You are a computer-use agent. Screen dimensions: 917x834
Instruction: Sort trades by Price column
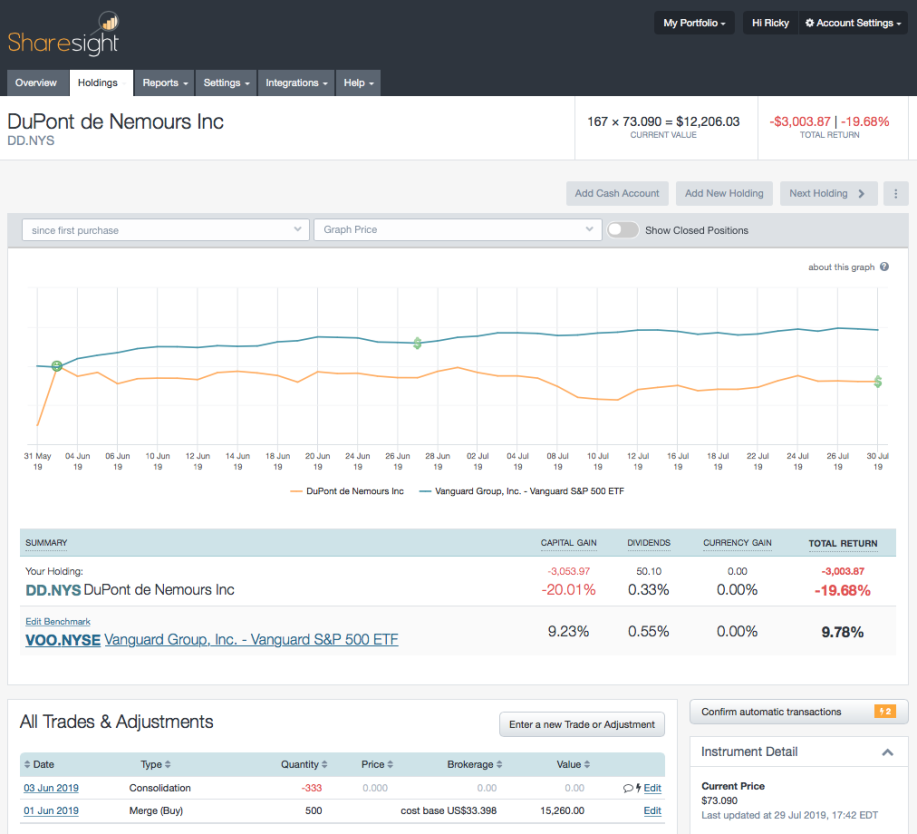(377, 764)
